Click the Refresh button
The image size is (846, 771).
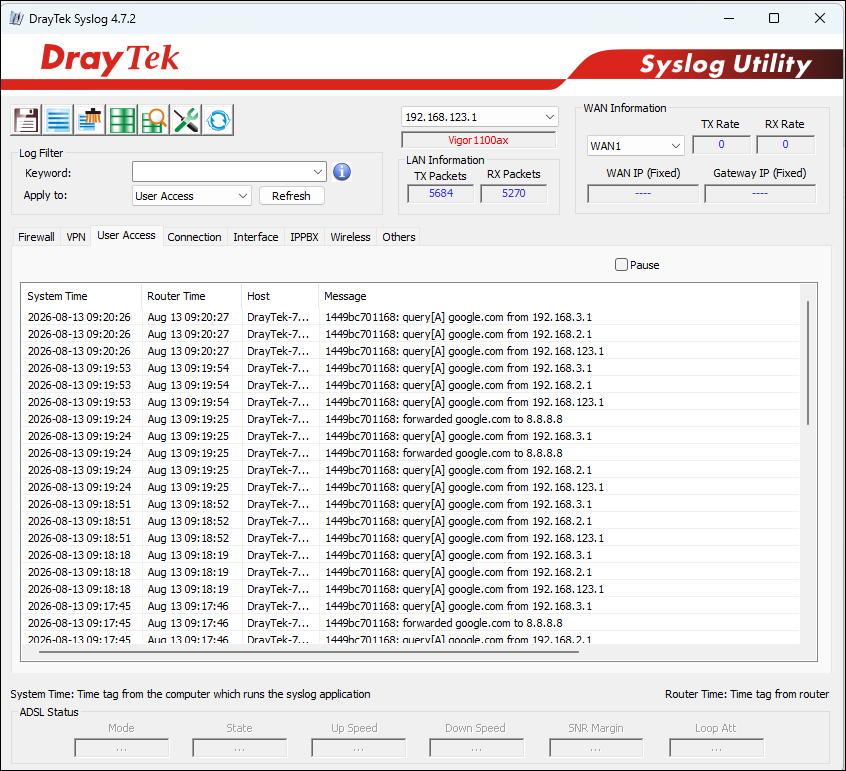pyautogui.click(x=291, y=196)
